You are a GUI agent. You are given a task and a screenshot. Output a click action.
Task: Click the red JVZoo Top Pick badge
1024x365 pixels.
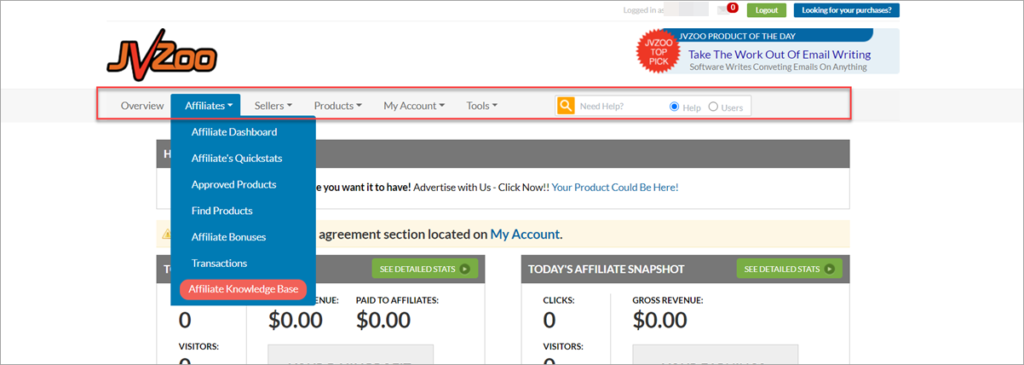click(658, 52)
